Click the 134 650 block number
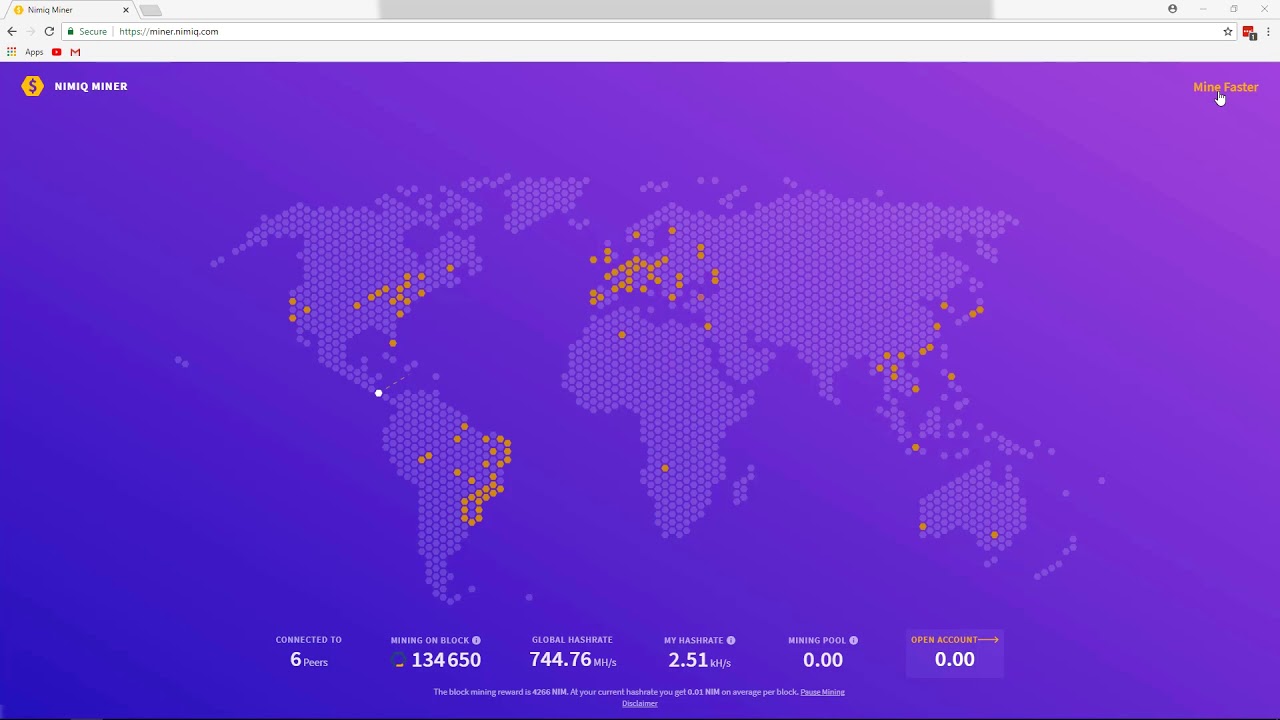 point(446,660)
